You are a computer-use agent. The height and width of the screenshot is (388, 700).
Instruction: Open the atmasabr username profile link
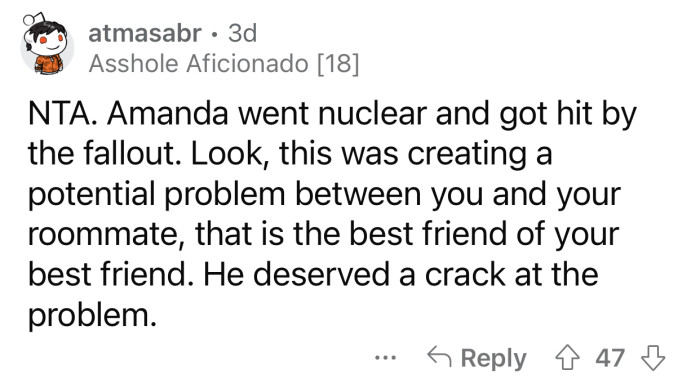(x=145, y=33)
